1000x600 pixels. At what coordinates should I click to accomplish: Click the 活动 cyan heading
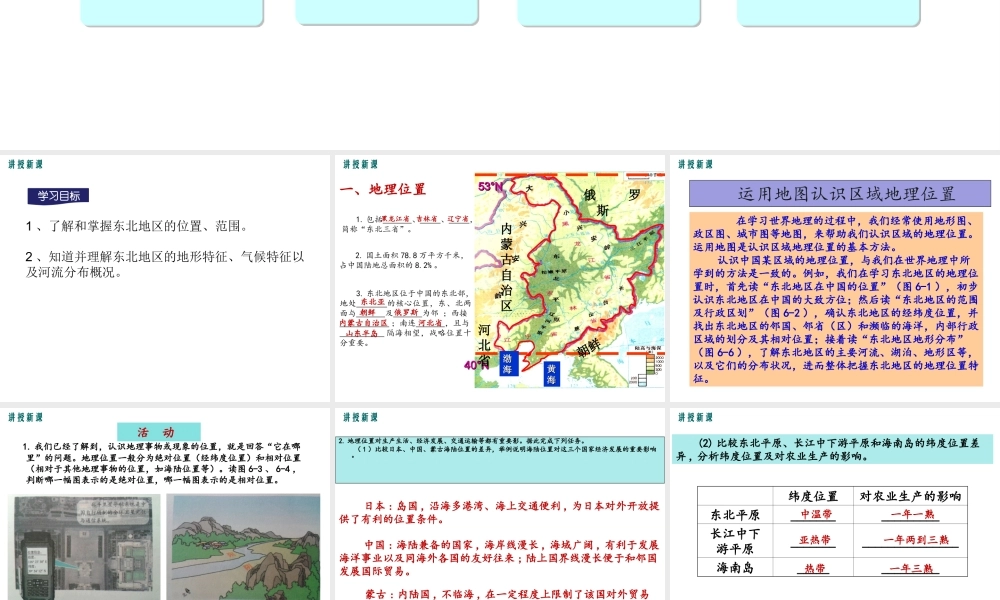tap(159, 432)
